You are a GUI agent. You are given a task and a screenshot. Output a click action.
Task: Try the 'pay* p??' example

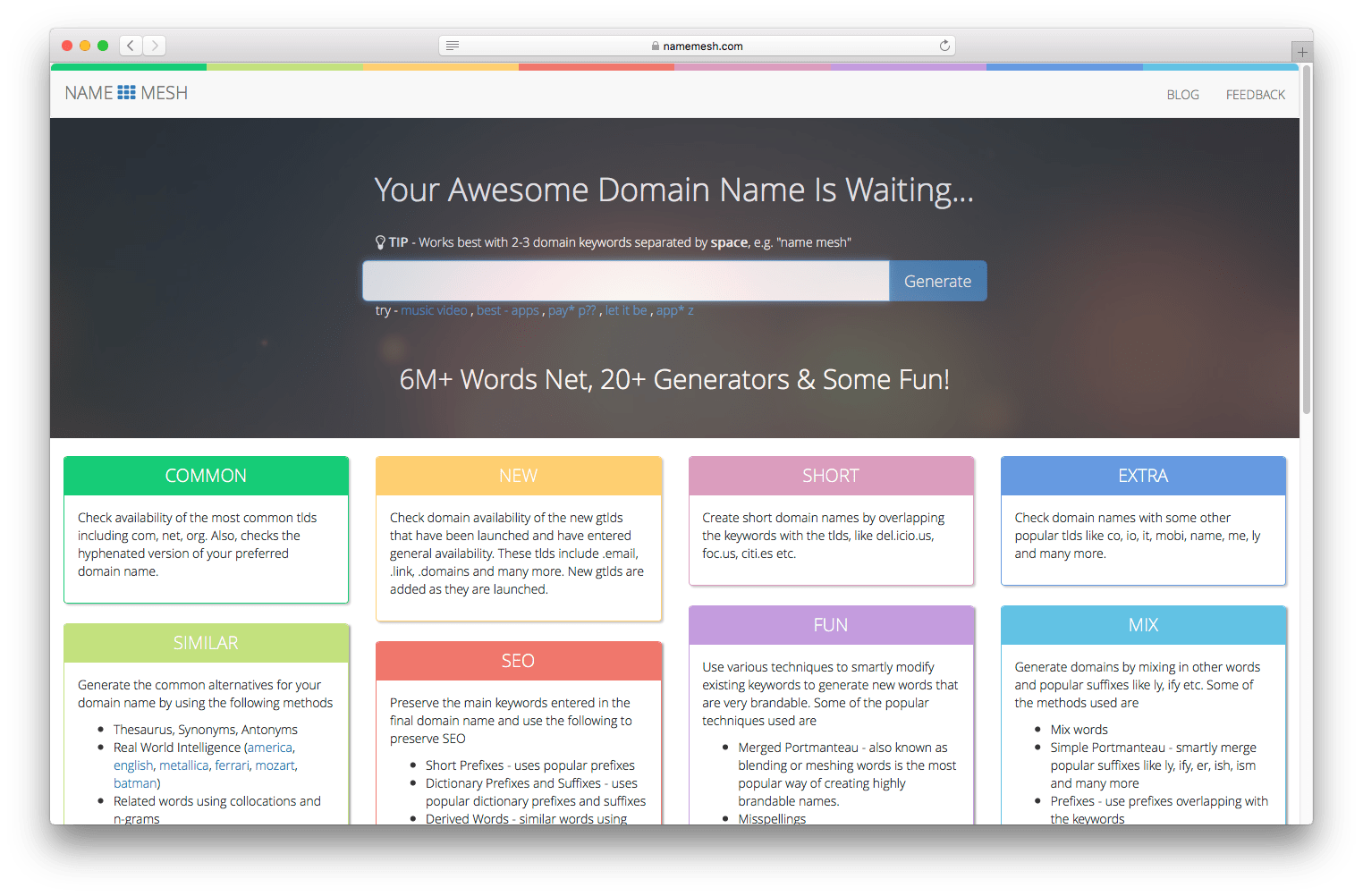pos(571,310)
